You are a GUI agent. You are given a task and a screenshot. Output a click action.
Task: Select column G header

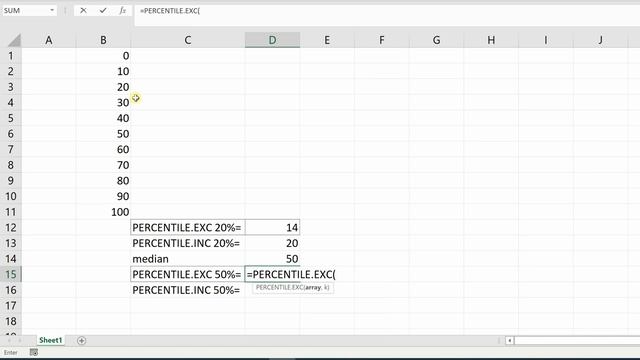coord(436,40)
